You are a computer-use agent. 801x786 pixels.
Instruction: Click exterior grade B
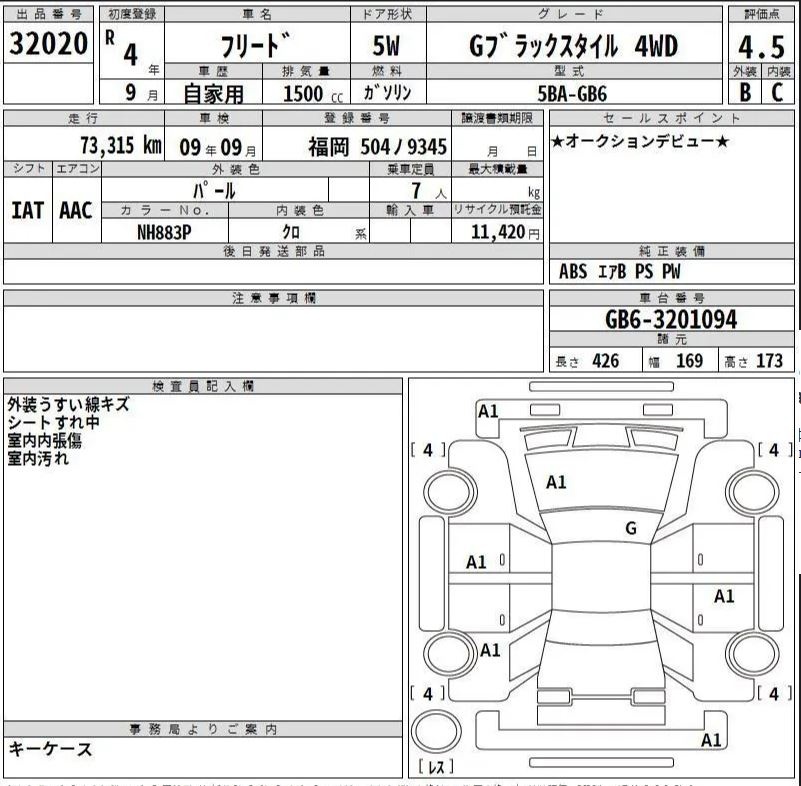click(745, 92)
